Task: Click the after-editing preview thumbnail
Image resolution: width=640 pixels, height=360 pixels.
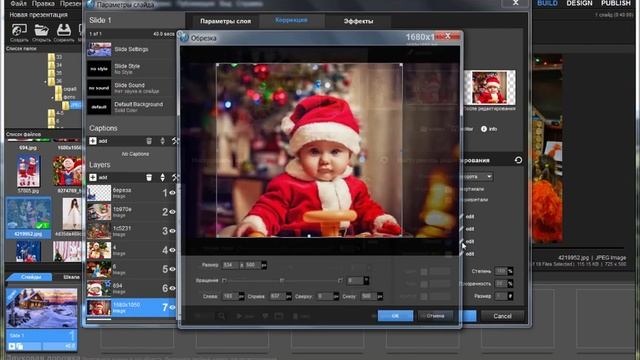Action: 490,88
